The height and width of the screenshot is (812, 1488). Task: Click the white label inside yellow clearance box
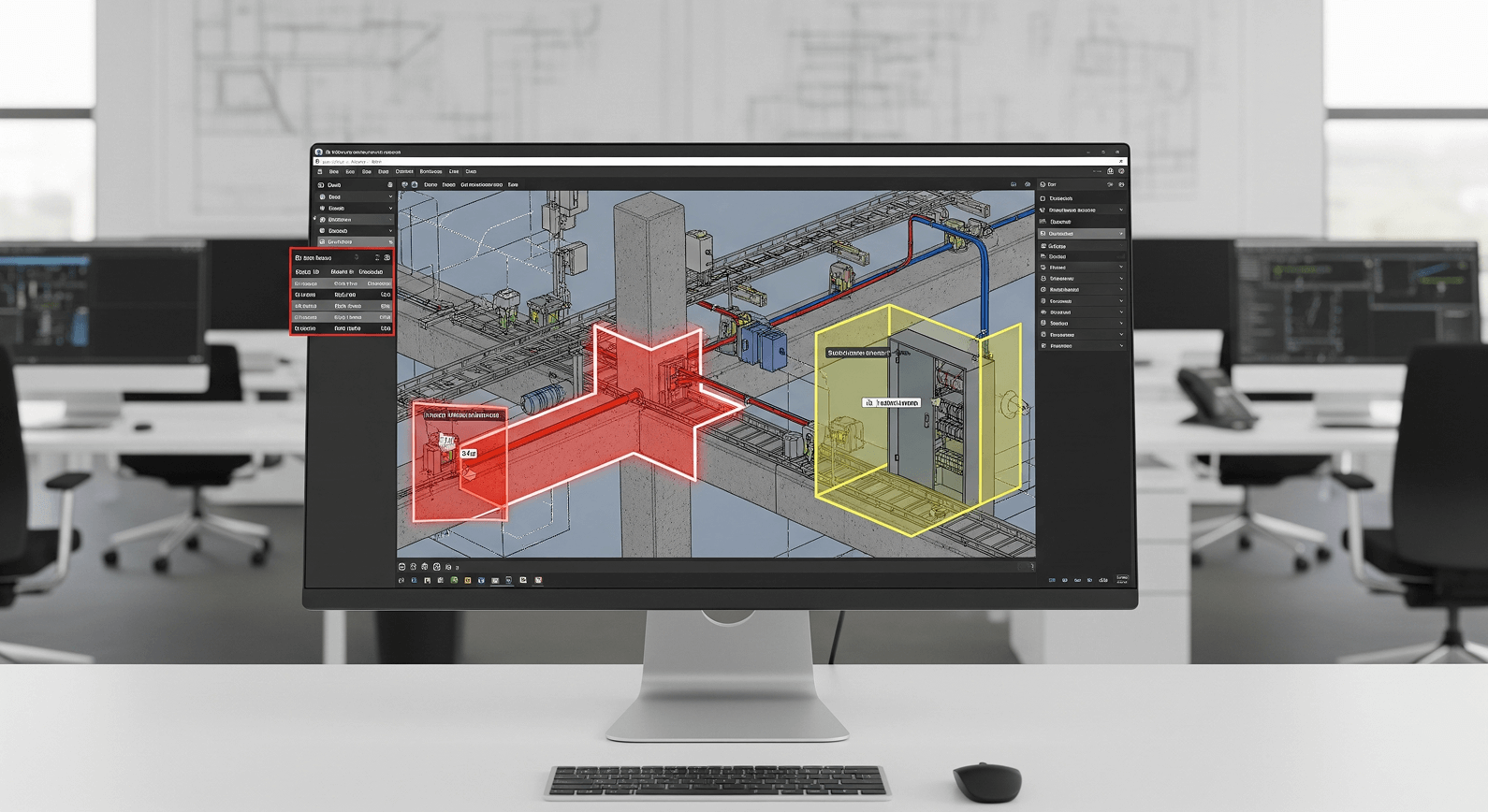tap(891, 402)
